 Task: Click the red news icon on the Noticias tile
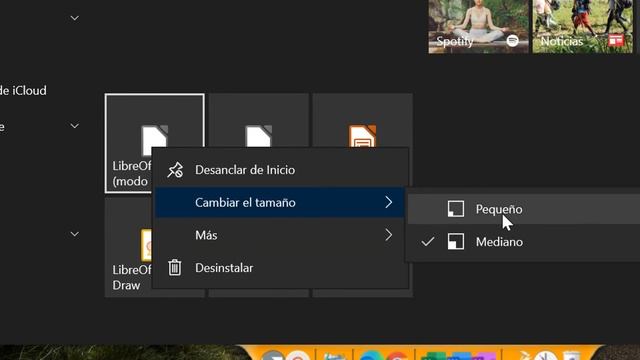[x=616, y=41]
